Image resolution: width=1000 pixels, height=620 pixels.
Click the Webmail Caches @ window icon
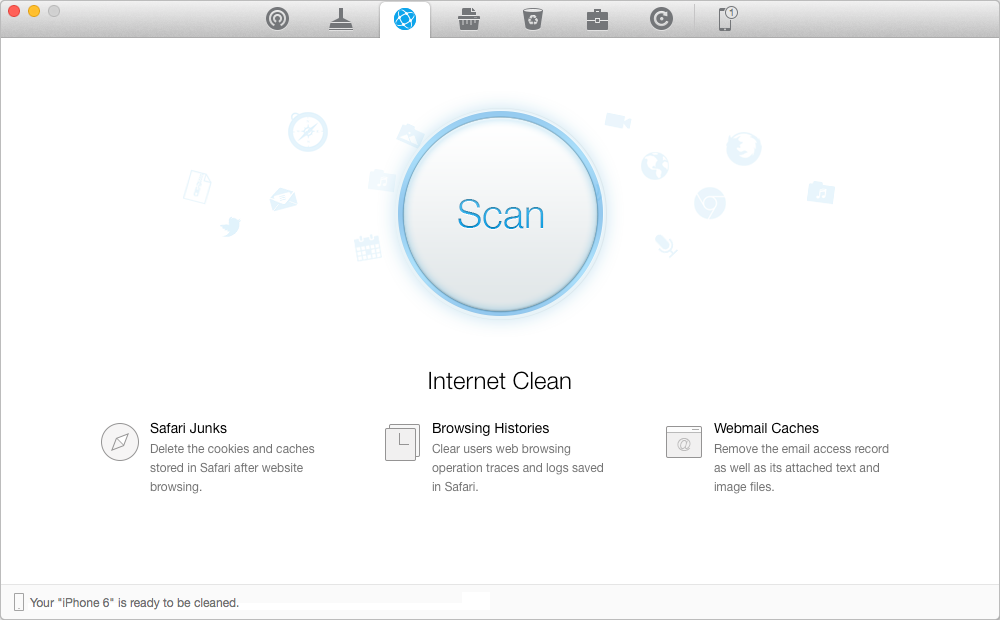[x=684, y=441]
